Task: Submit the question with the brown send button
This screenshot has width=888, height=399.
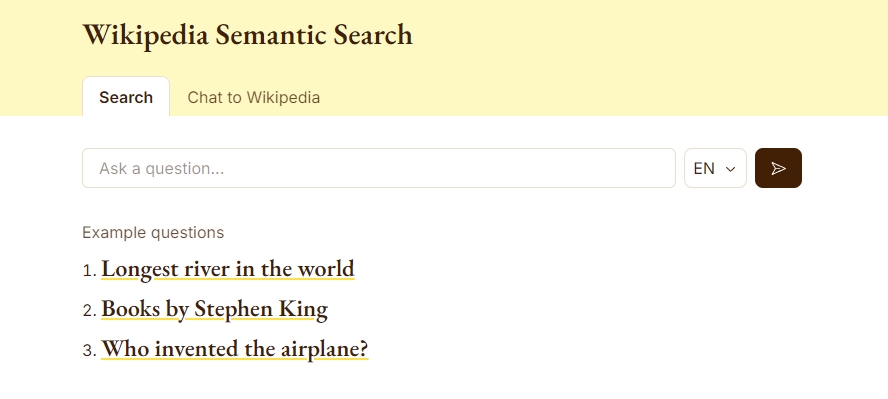Action: [778, 168]
